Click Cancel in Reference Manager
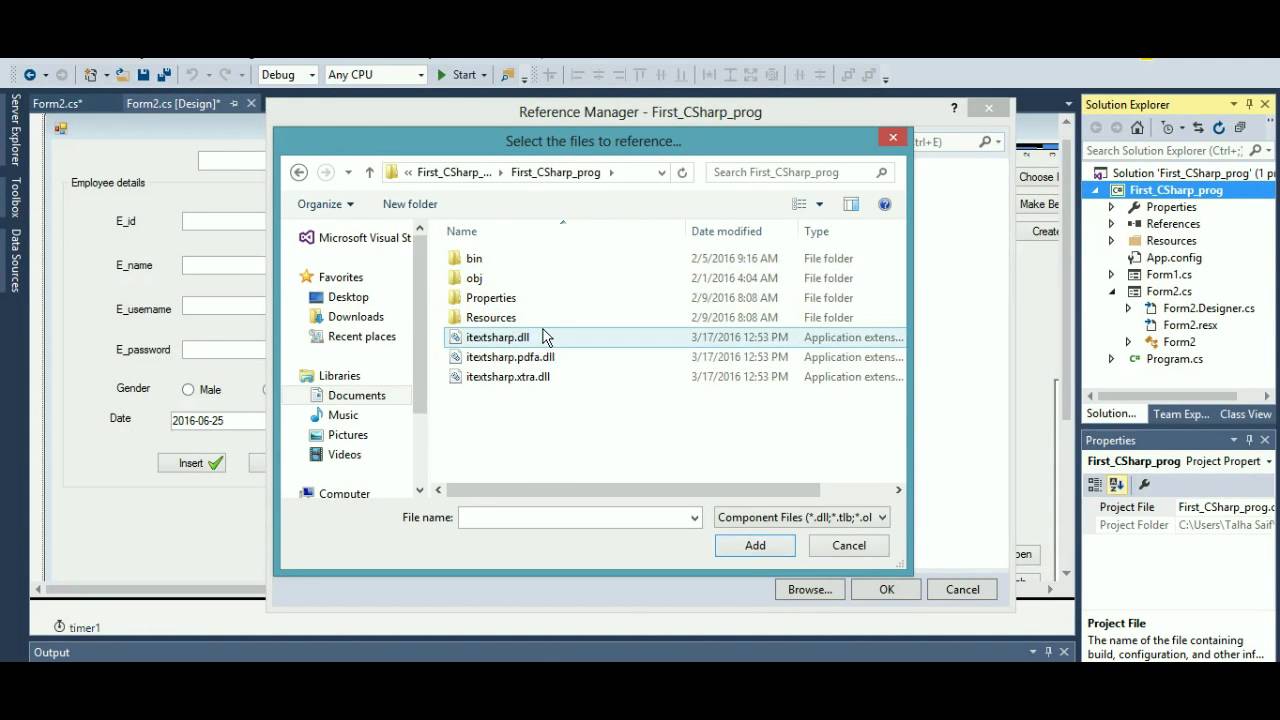The height and width of the screenshot is (720, 1280). 963,590
